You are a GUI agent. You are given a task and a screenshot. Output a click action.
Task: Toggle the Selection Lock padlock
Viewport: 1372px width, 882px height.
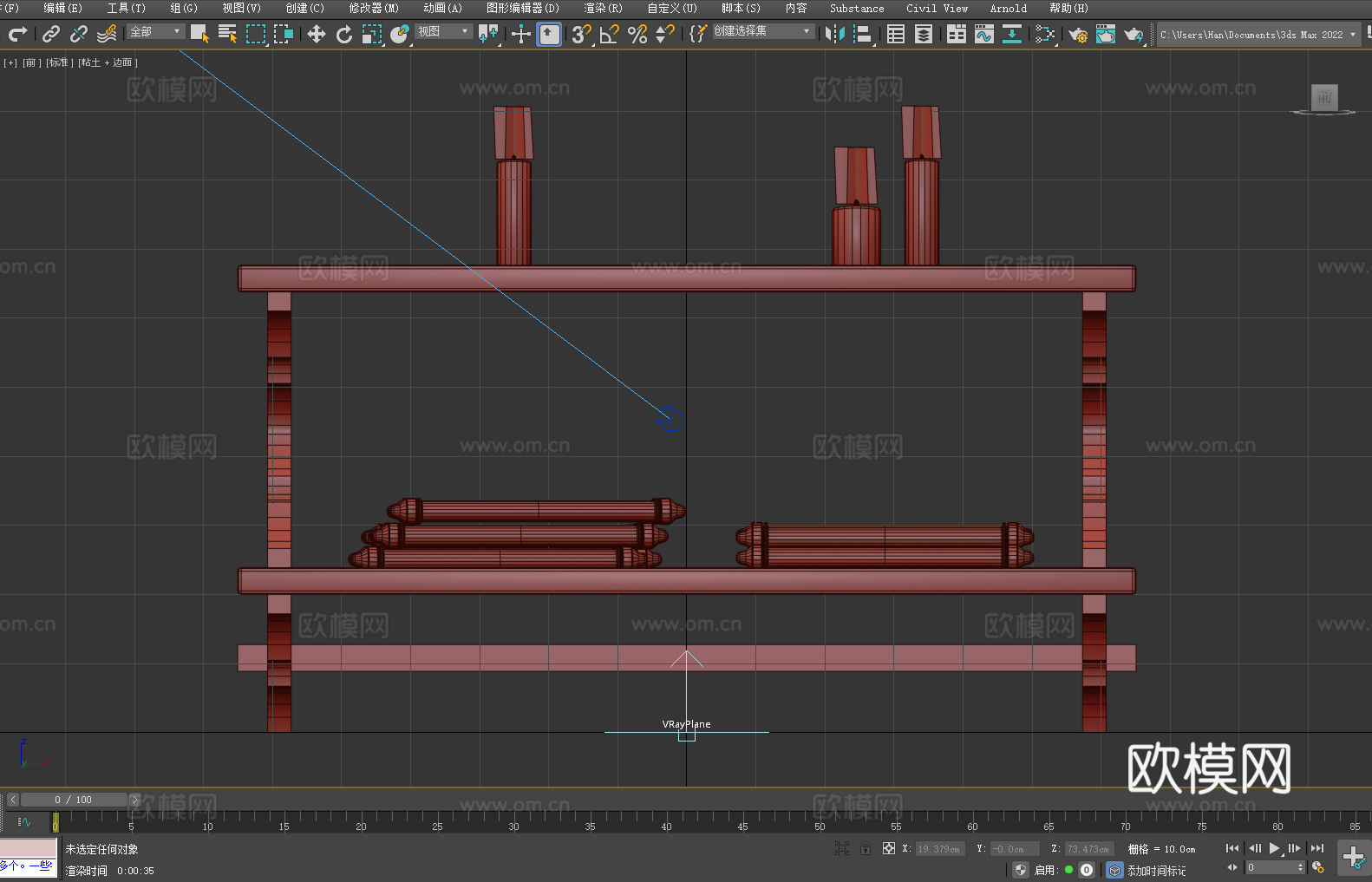[866, 848]
